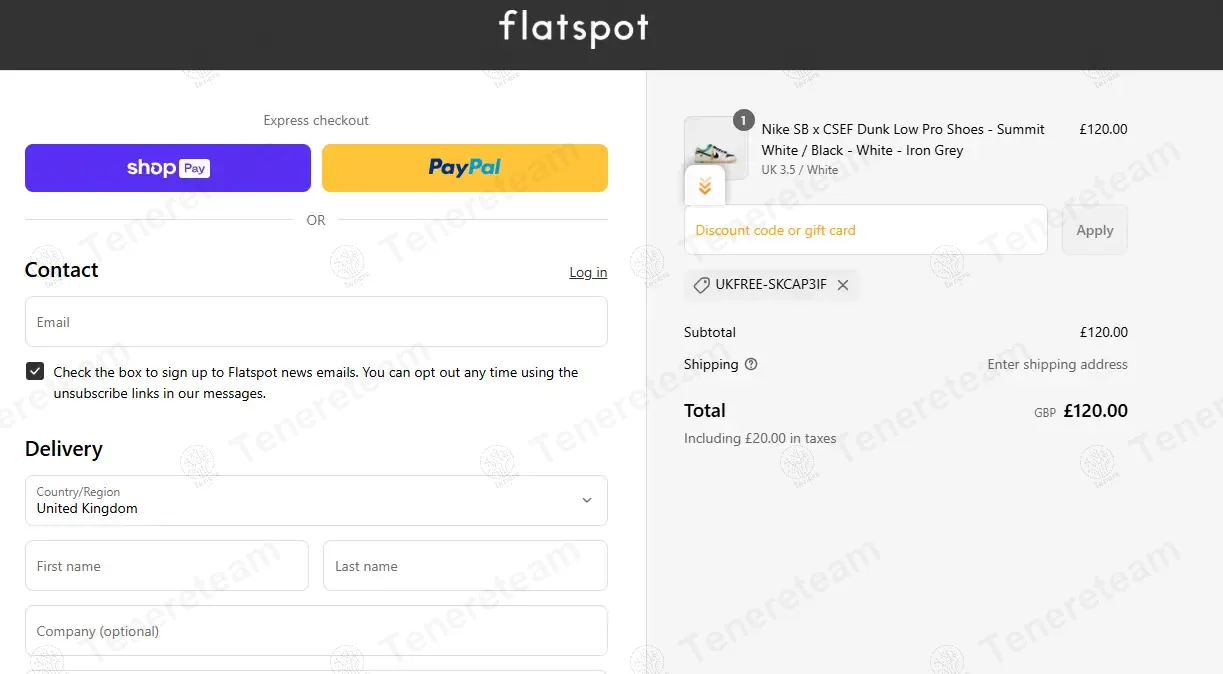Click the Country/Region chevron arrow
The image size is (1223, 674).
point(587,500)
